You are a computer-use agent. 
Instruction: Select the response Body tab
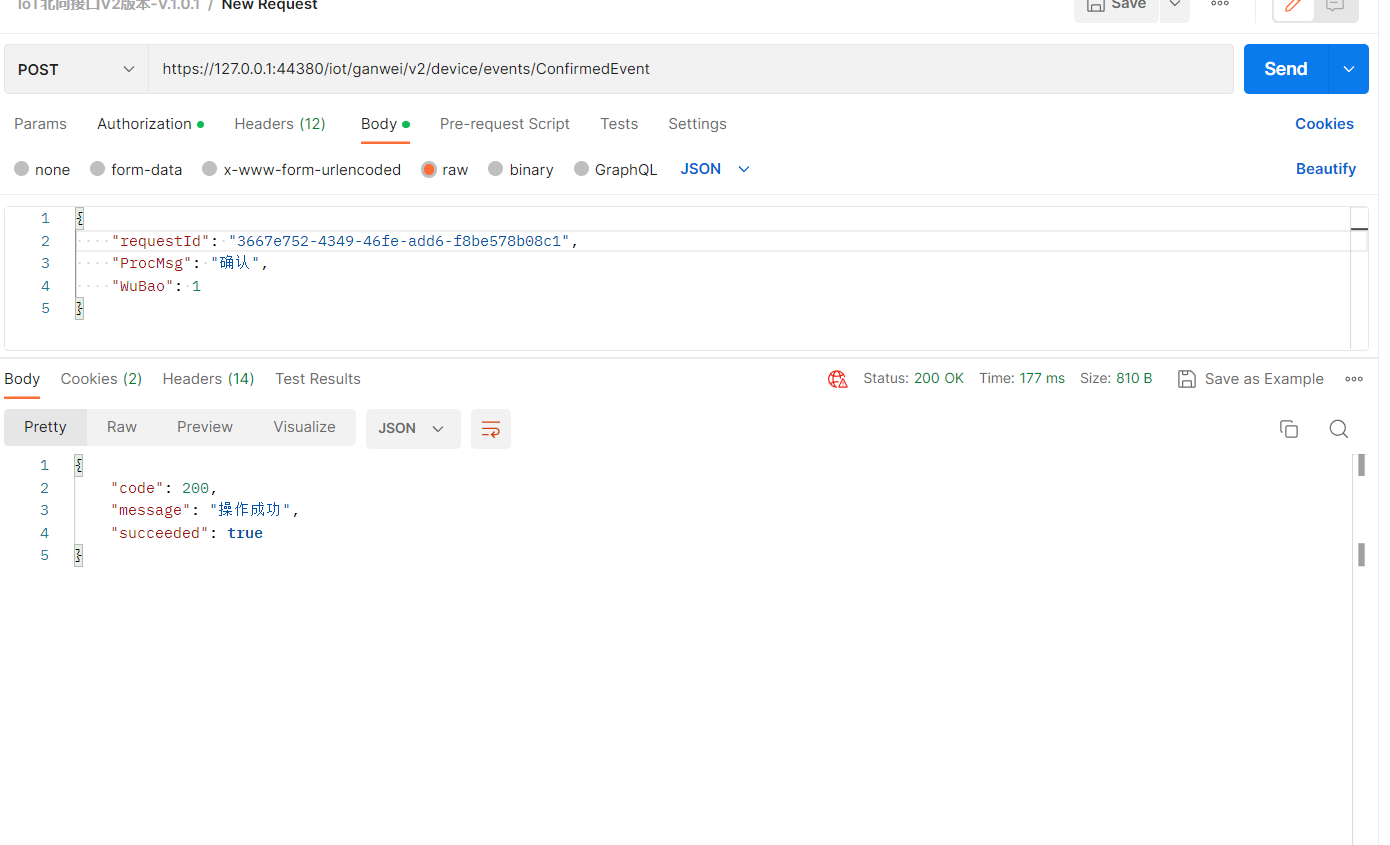(22, 379)
